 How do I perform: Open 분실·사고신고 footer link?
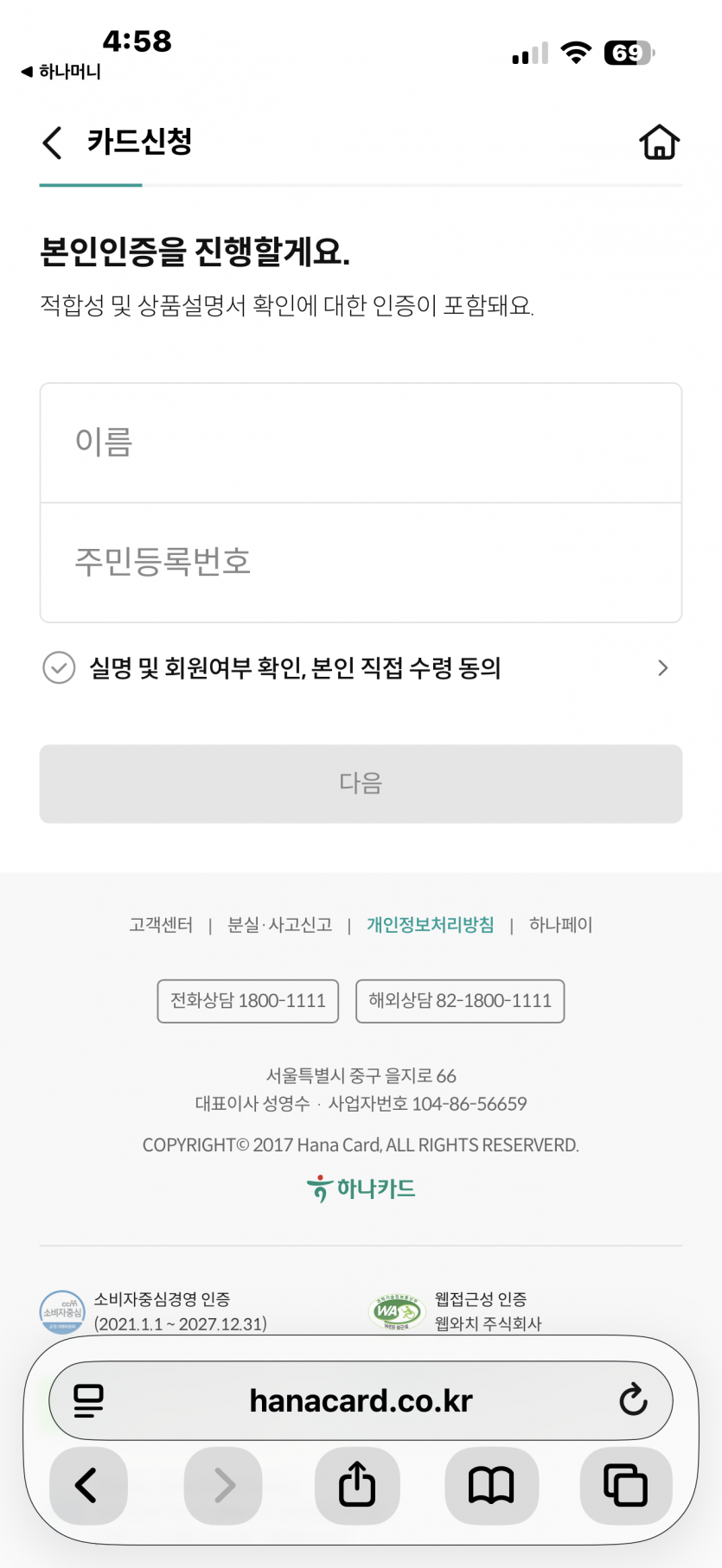click(x=279, y=925)
